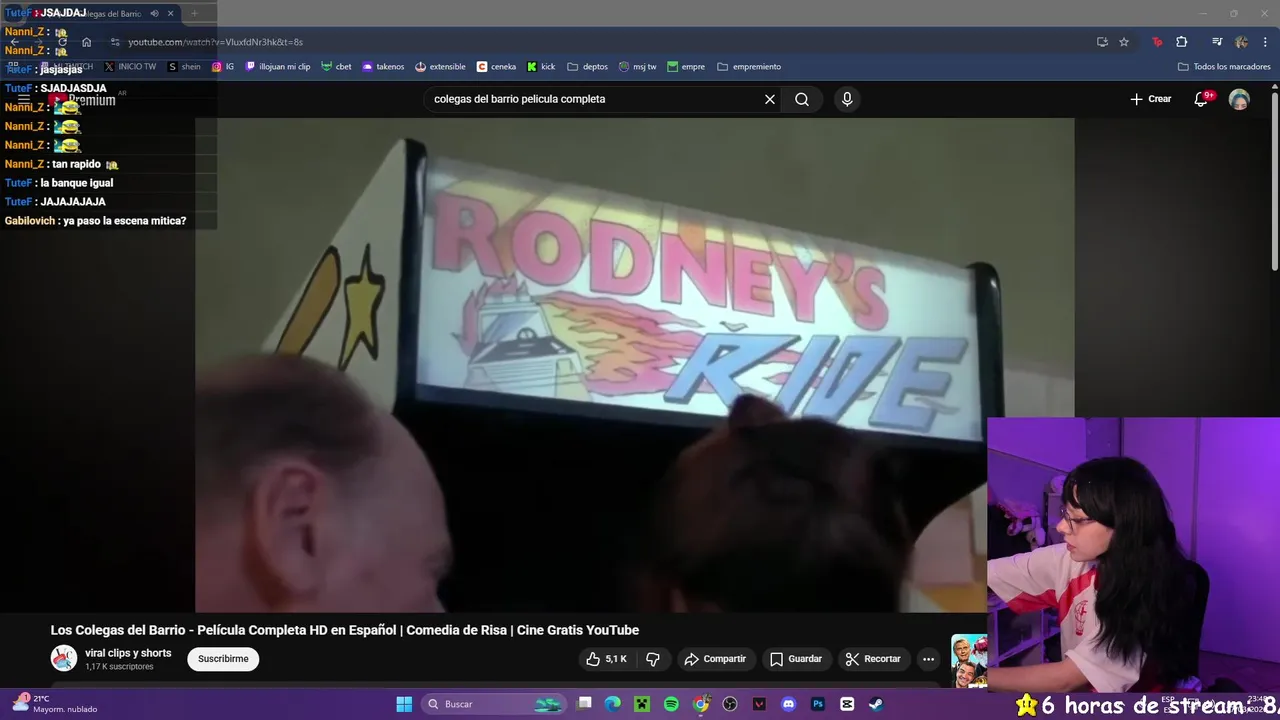Open the viral clips y shorts channel avatar

tap(64, 658)
